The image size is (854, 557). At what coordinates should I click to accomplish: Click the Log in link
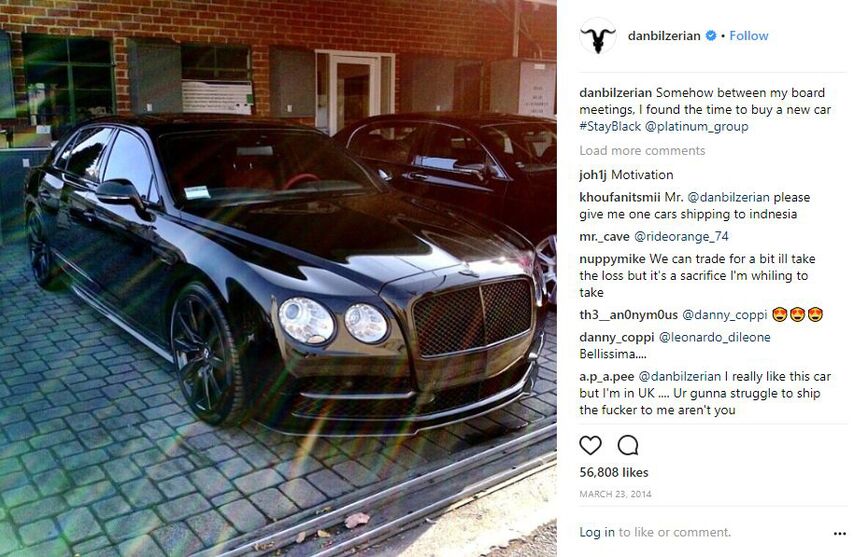597,532
